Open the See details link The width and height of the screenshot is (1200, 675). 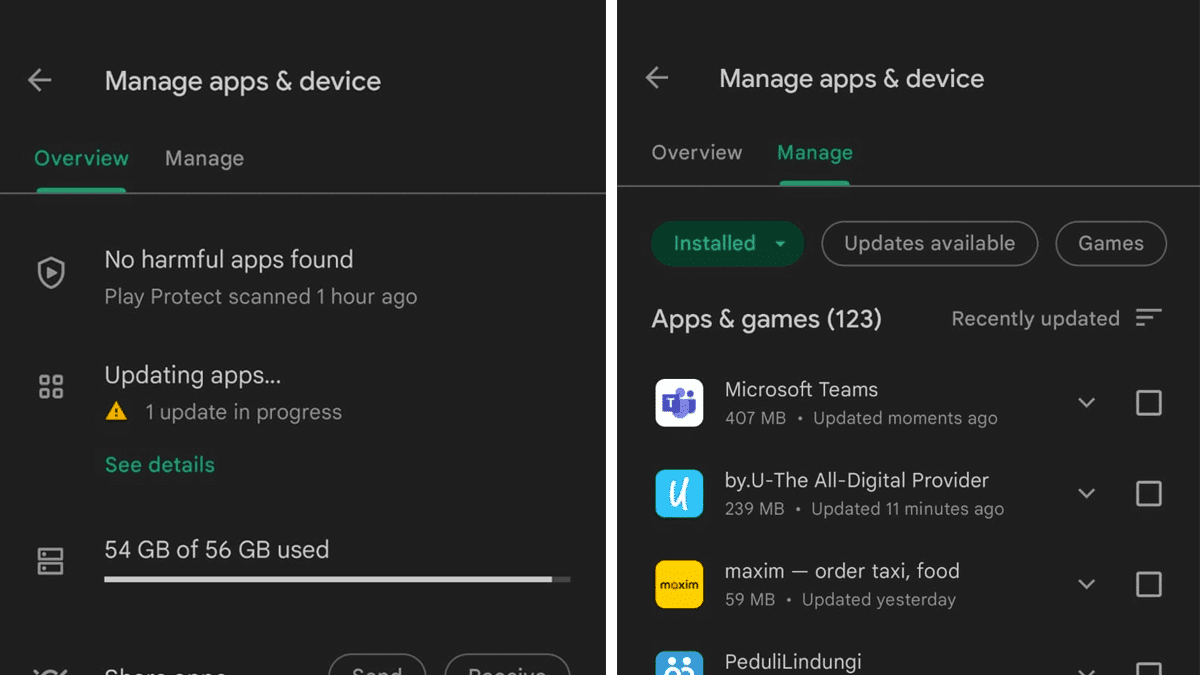[160, 465]
